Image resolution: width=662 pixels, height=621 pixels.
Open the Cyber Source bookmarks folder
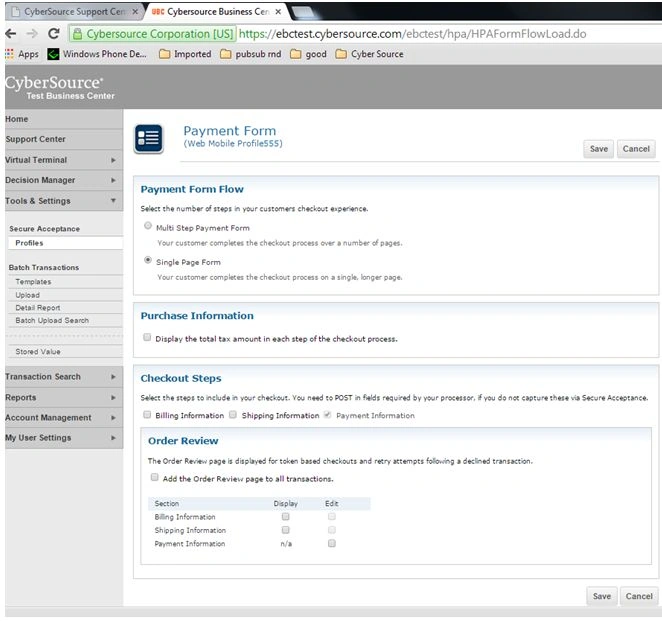[x=369, y=54]
